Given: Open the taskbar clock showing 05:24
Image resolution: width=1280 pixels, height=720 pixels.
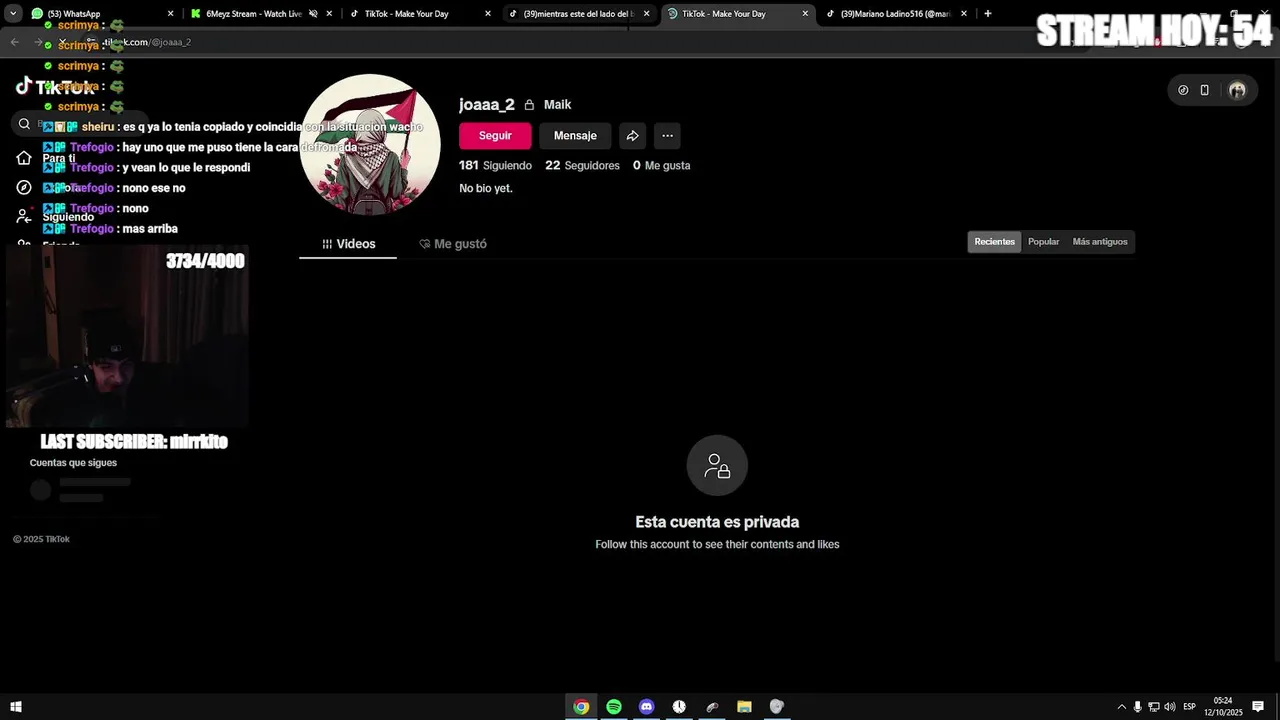Looking at the screenshot, I should click(1222, 707).
